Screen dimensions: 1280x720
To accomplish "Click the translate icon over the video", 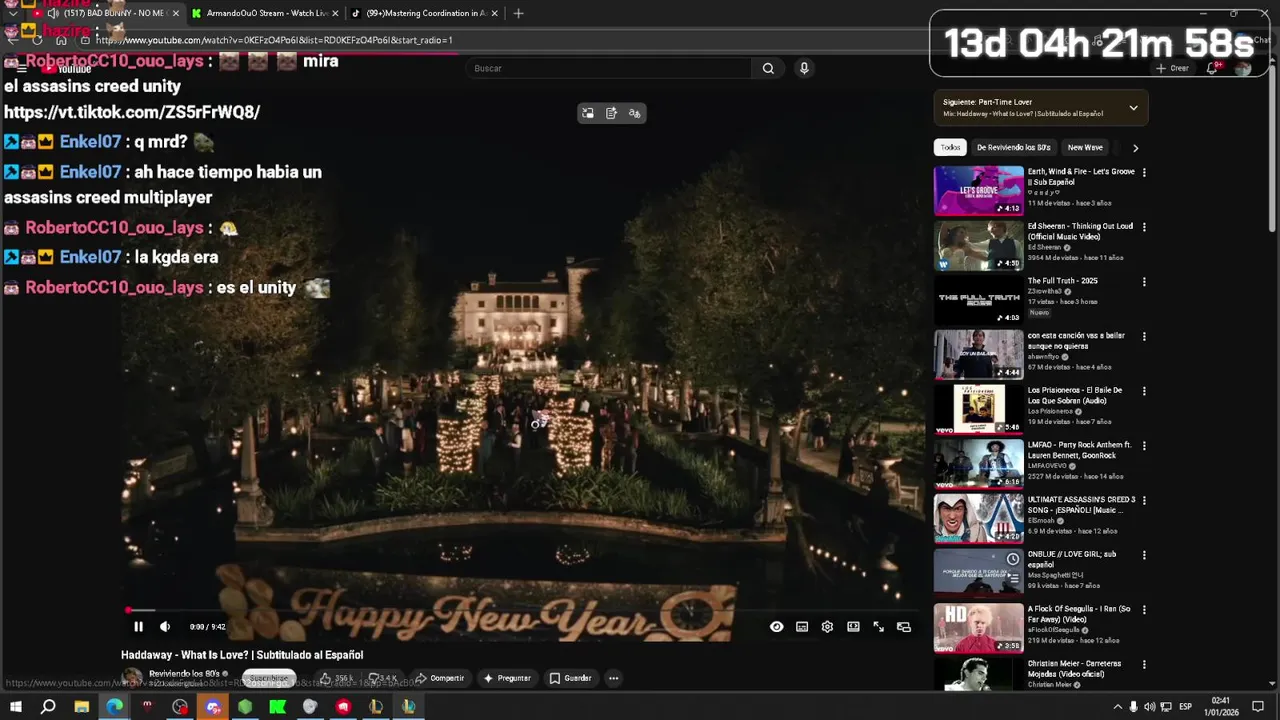I will point(634,113).
